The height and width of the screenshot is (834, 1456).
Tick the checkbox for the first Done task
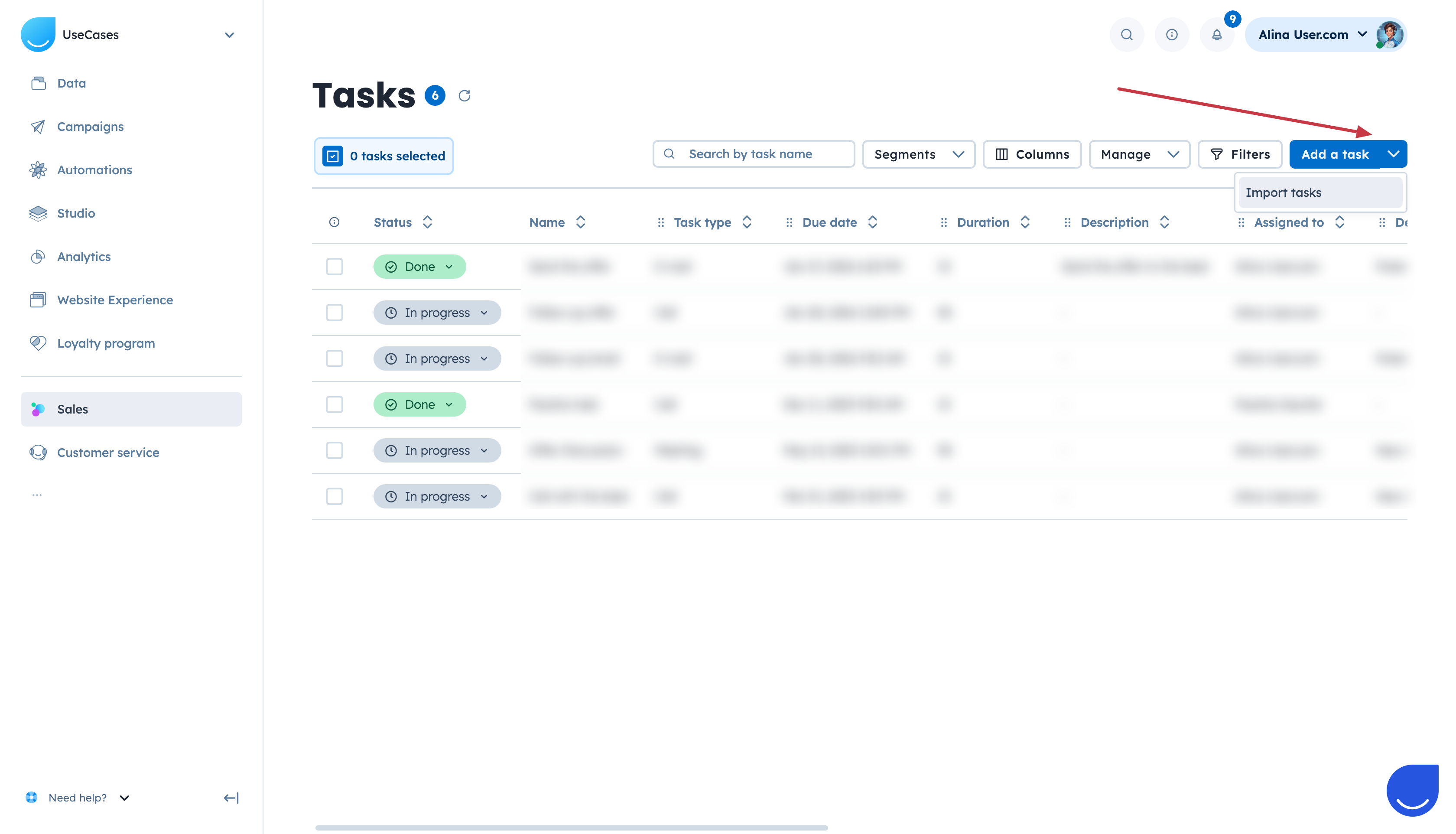pyautogui.click(x=335, y=267)
